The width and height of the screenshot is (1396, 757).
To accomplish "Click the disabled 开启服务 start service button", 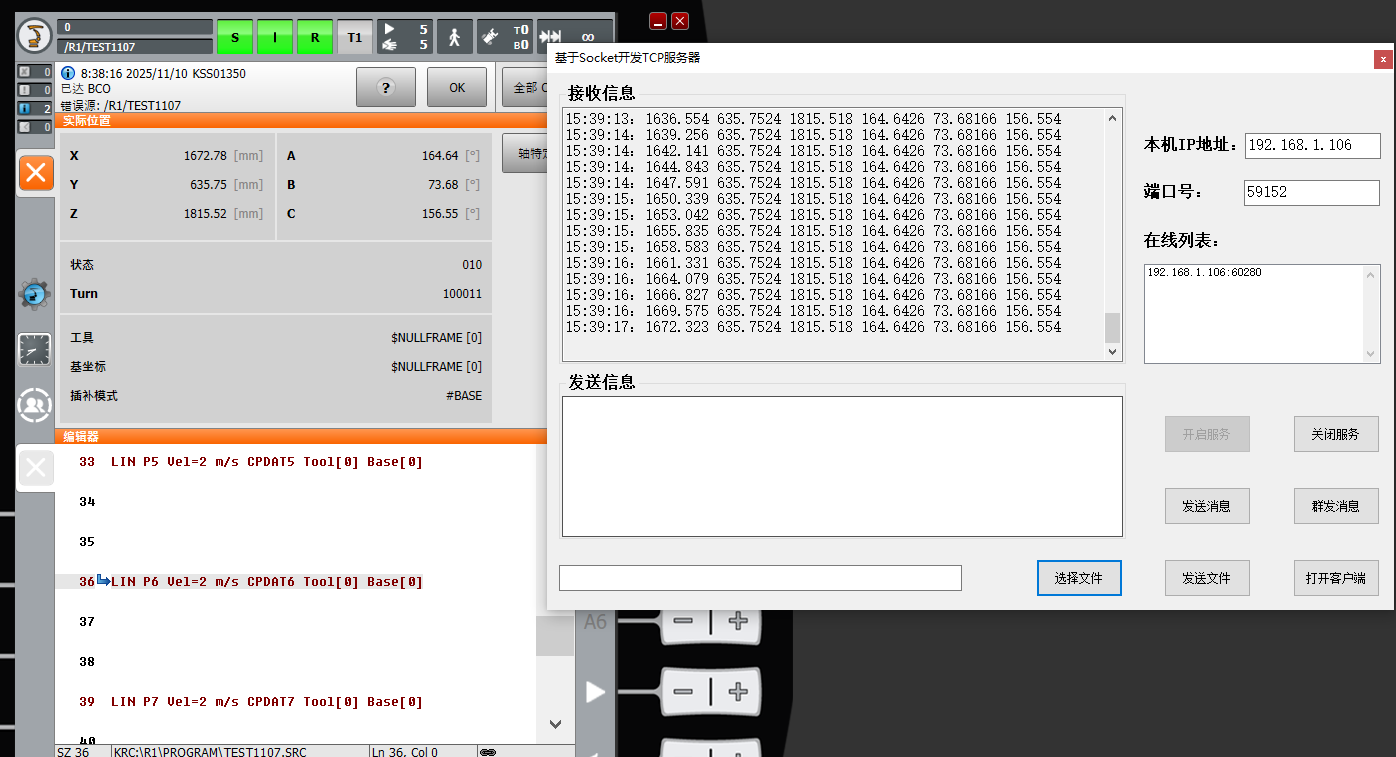I will (1207, 434).
